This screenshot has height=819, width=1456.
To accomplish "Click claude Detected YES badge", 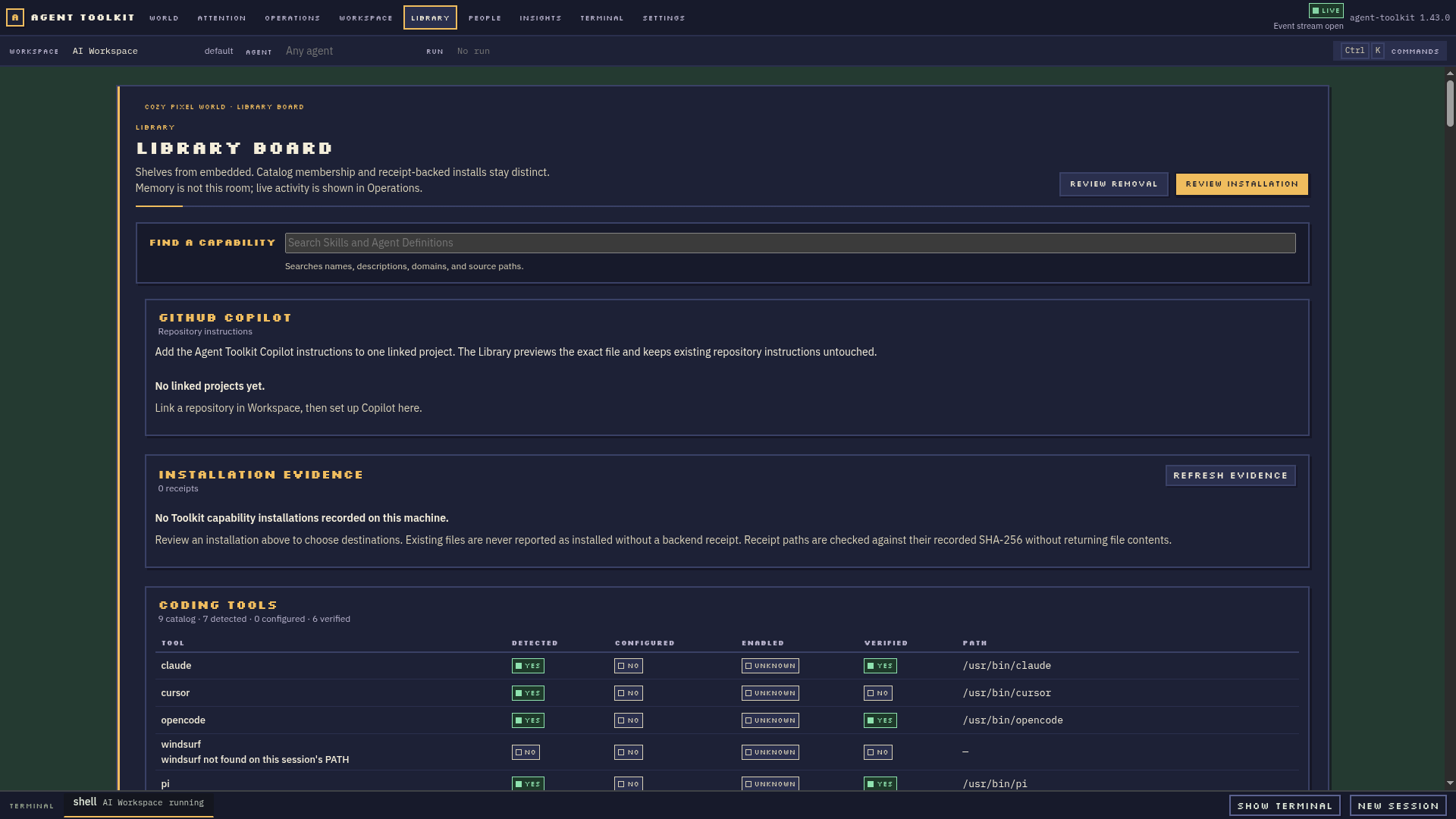I will click(528, 666).
